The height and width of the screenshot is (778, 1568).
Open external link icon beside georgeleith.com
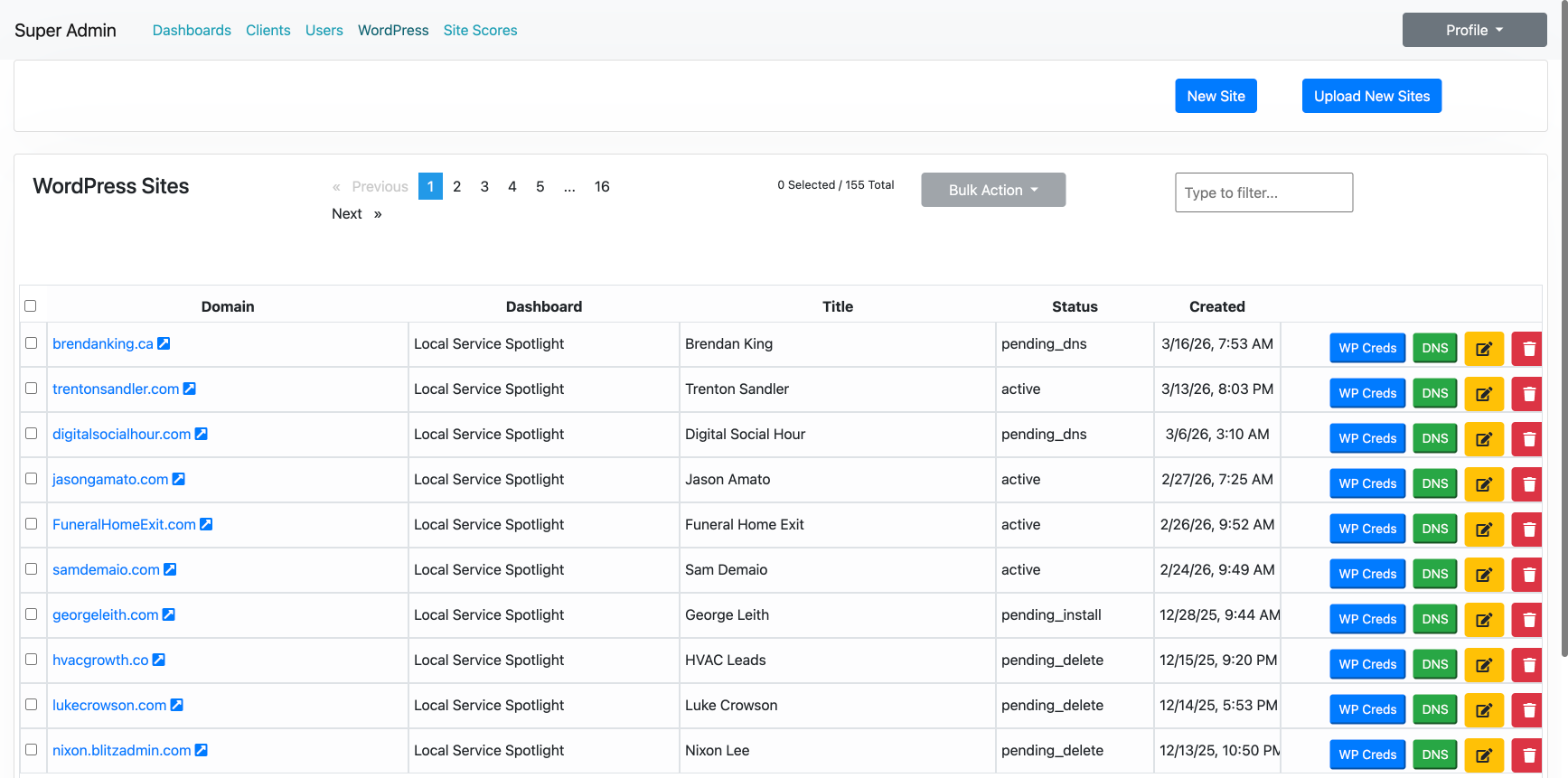(169, 614)
